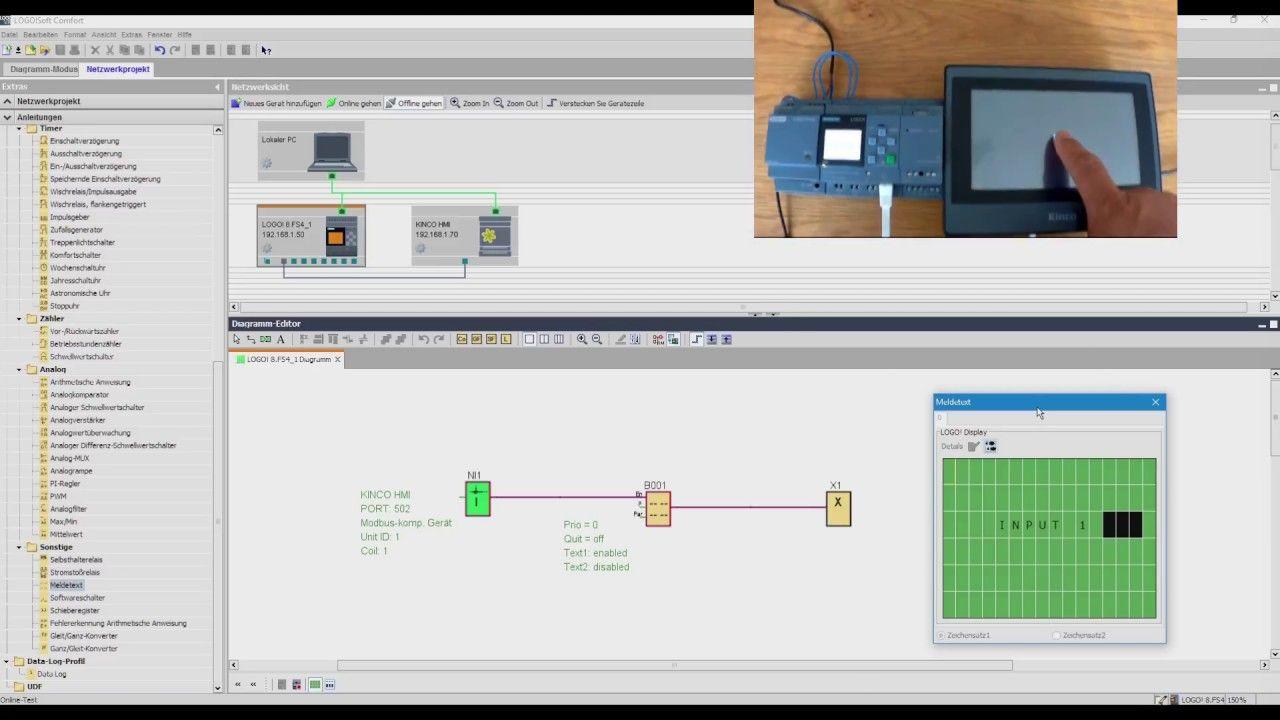Click the Meldetext LOGO! display grid

click(x=1049, y=538)
